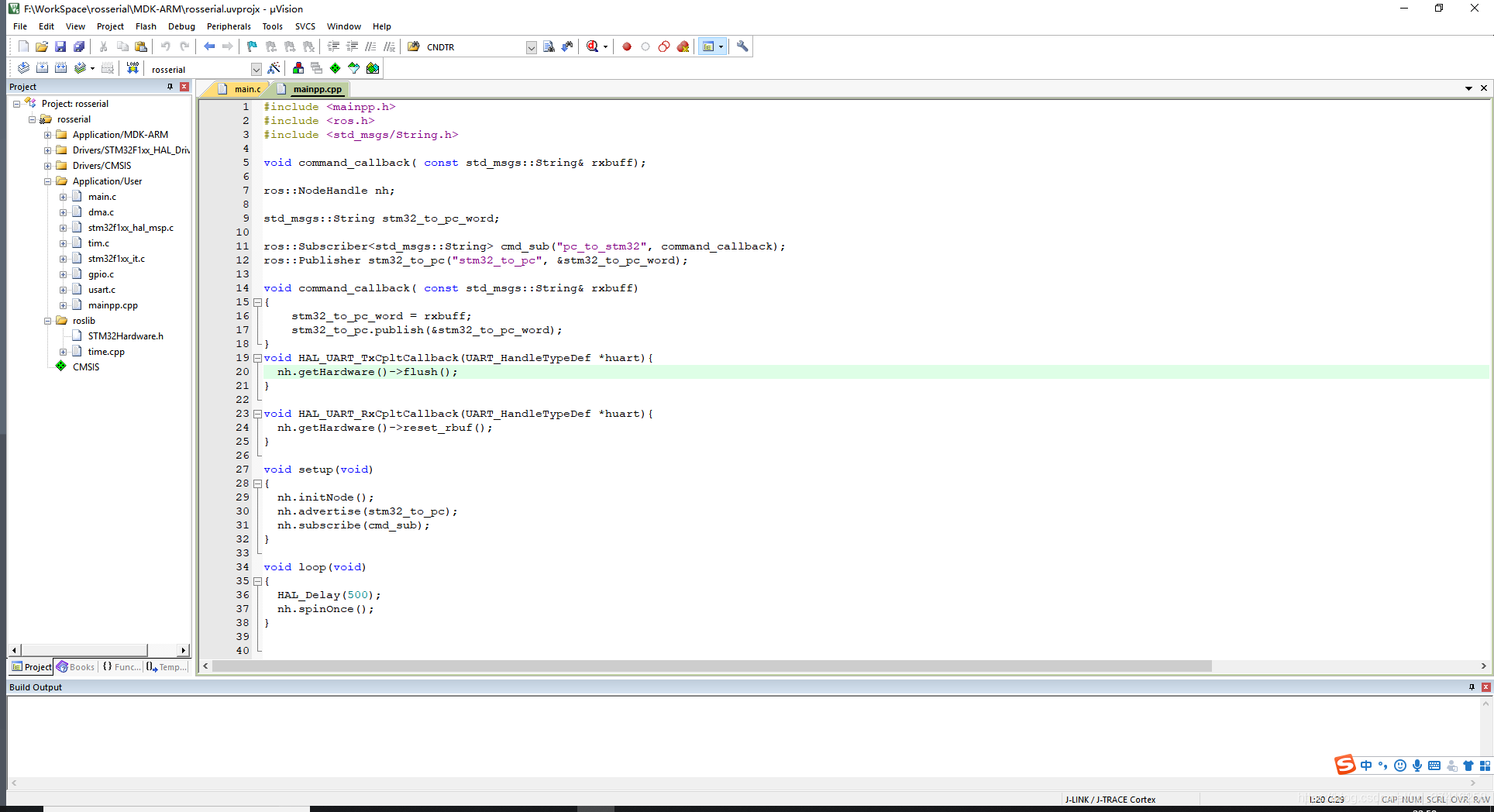The height and width of the screenshot is (812, 1494).
Task: Open a file with folder icon
Action: [x=42, y=46]
